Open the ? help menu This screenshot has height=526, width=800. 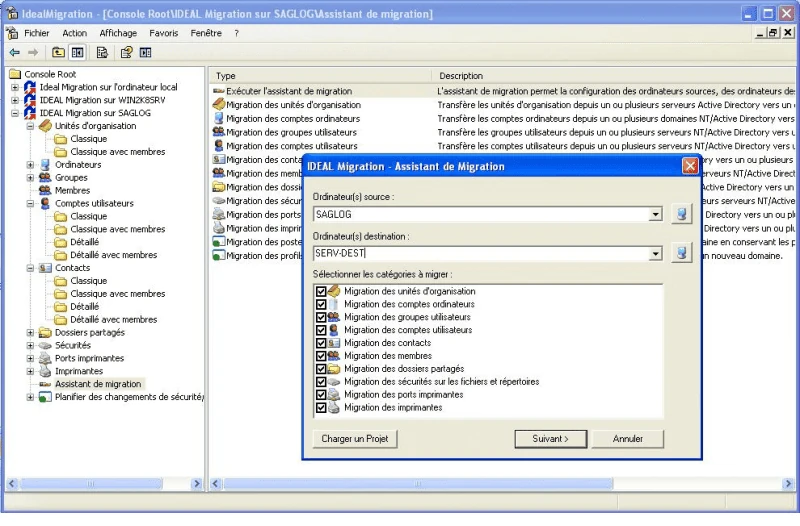(236, 33)
